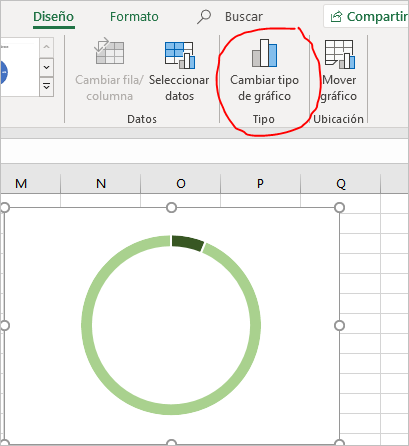Select column M header
Image resolution: width=409 pixels, height=446 pixels.
(x=21, y=183)
